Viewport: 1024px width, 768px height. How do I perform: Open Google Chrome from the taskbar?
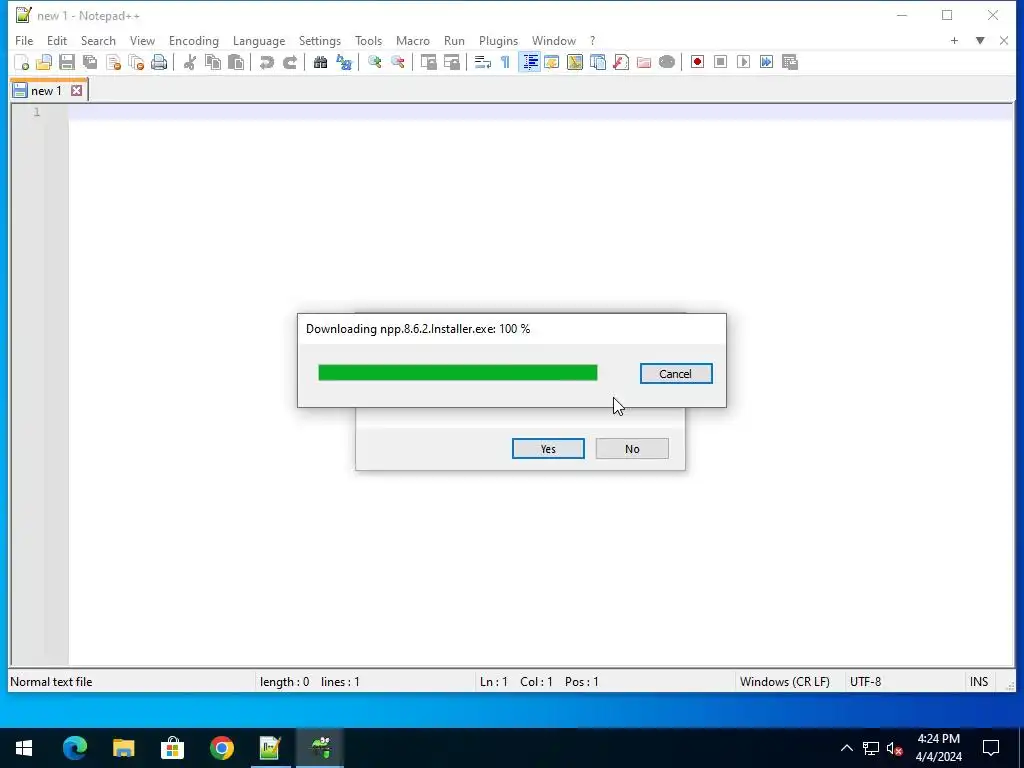(x=221, y=748)
